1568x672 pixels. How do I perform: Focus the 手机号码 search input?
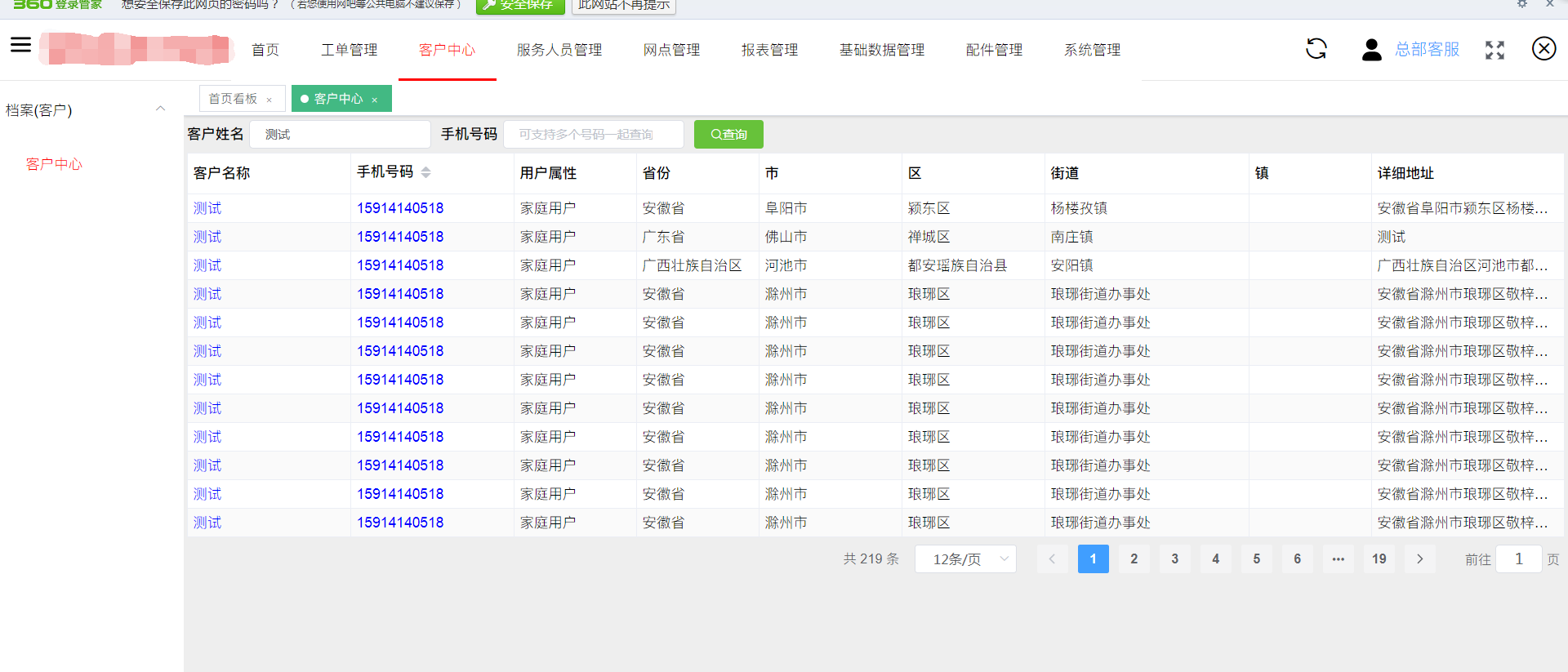[x=594, y=134]
